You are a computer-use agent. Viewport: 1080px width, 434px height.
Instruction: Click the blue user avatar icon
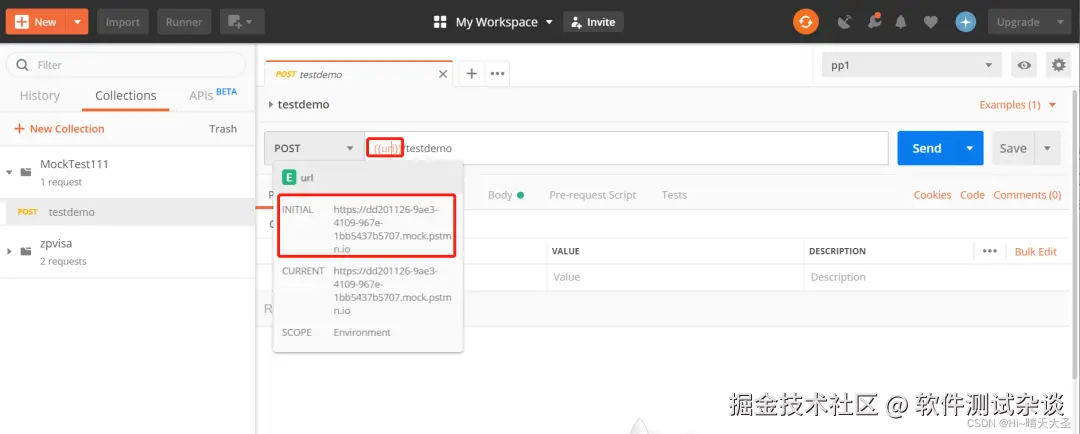[966, 22]
